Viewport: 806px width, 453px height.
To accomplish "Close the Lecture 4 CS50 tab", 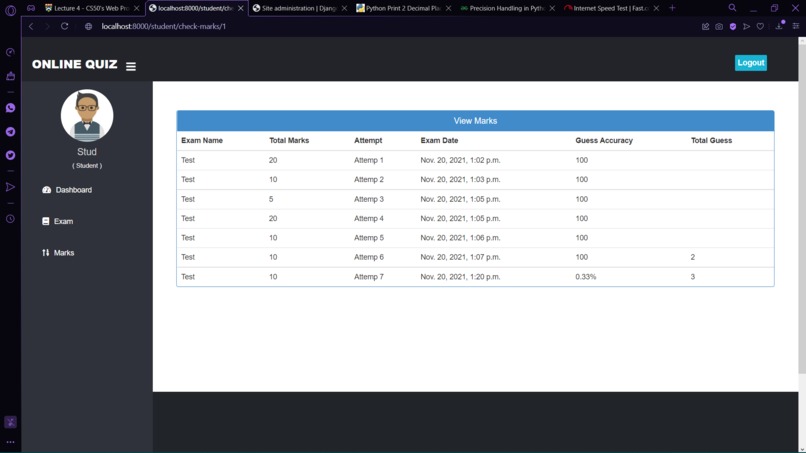I will pyautogui.click(x=136, y=8).
